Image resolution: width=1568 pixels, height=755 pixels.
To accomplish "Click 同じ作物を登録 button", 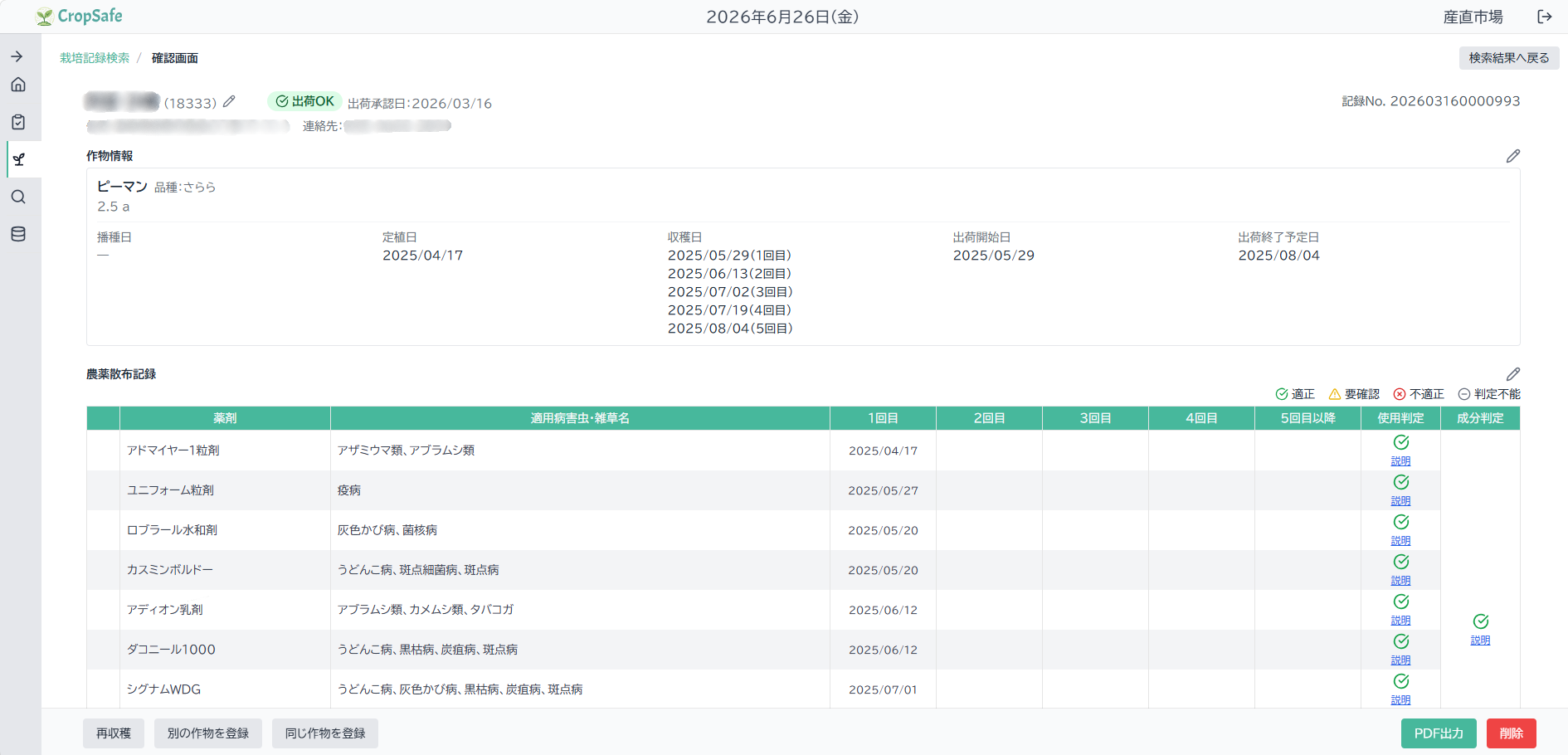I will point(325,733).
